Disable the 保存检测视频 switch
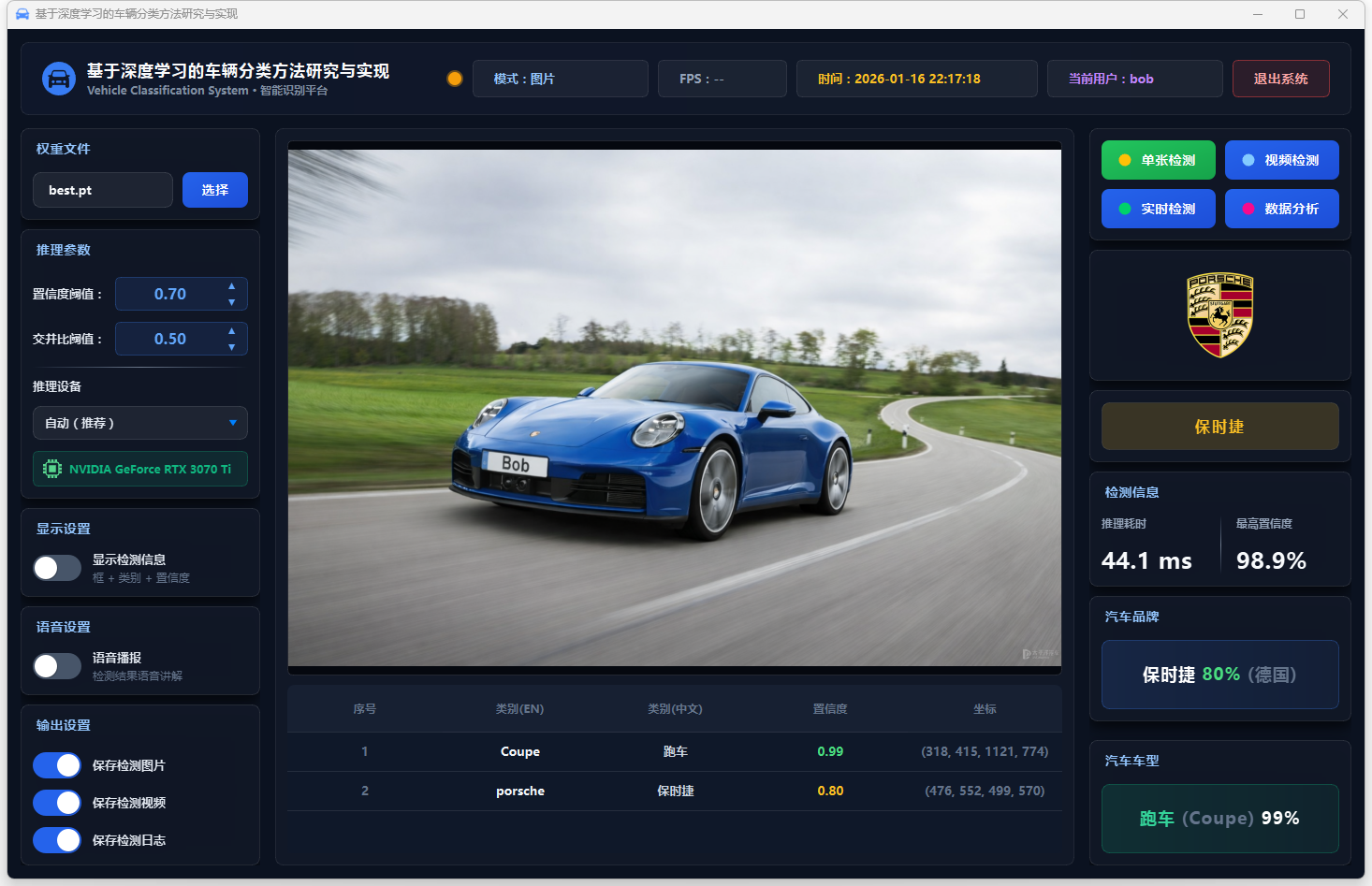Screen dimensions: 1372x886 click(57, 803)
